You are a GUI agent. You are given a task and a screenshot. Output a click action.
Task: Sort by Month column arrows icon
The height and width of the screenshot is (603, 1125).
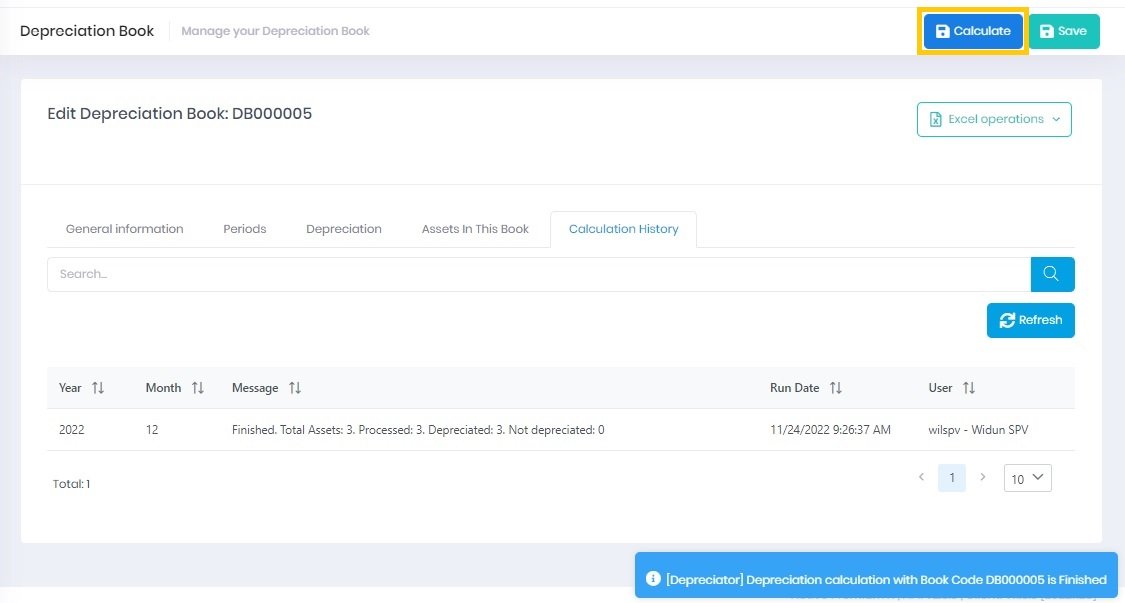[197, 388]
